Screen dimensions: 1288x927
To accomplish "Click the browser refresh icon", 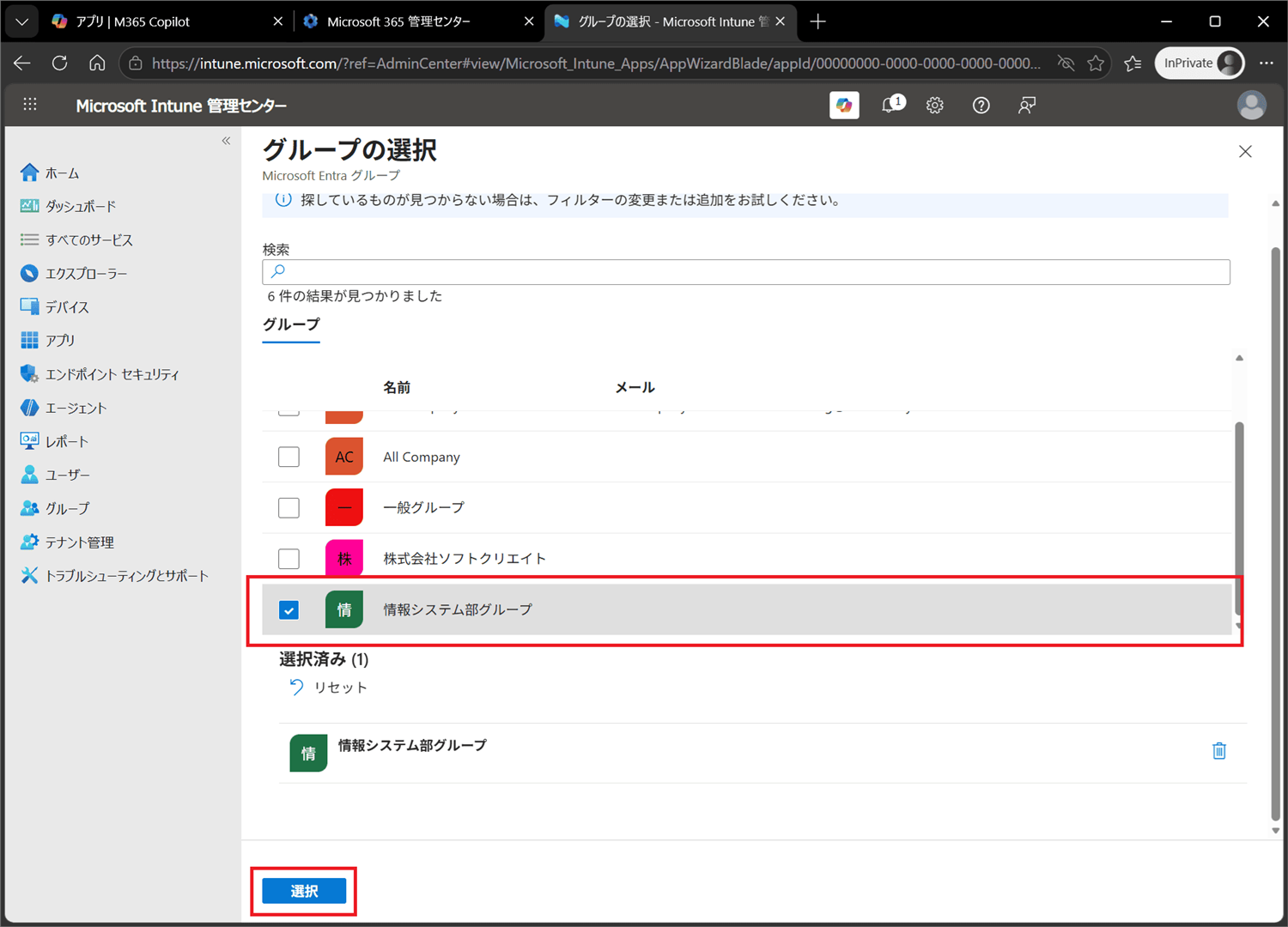I will pos(59,63).
